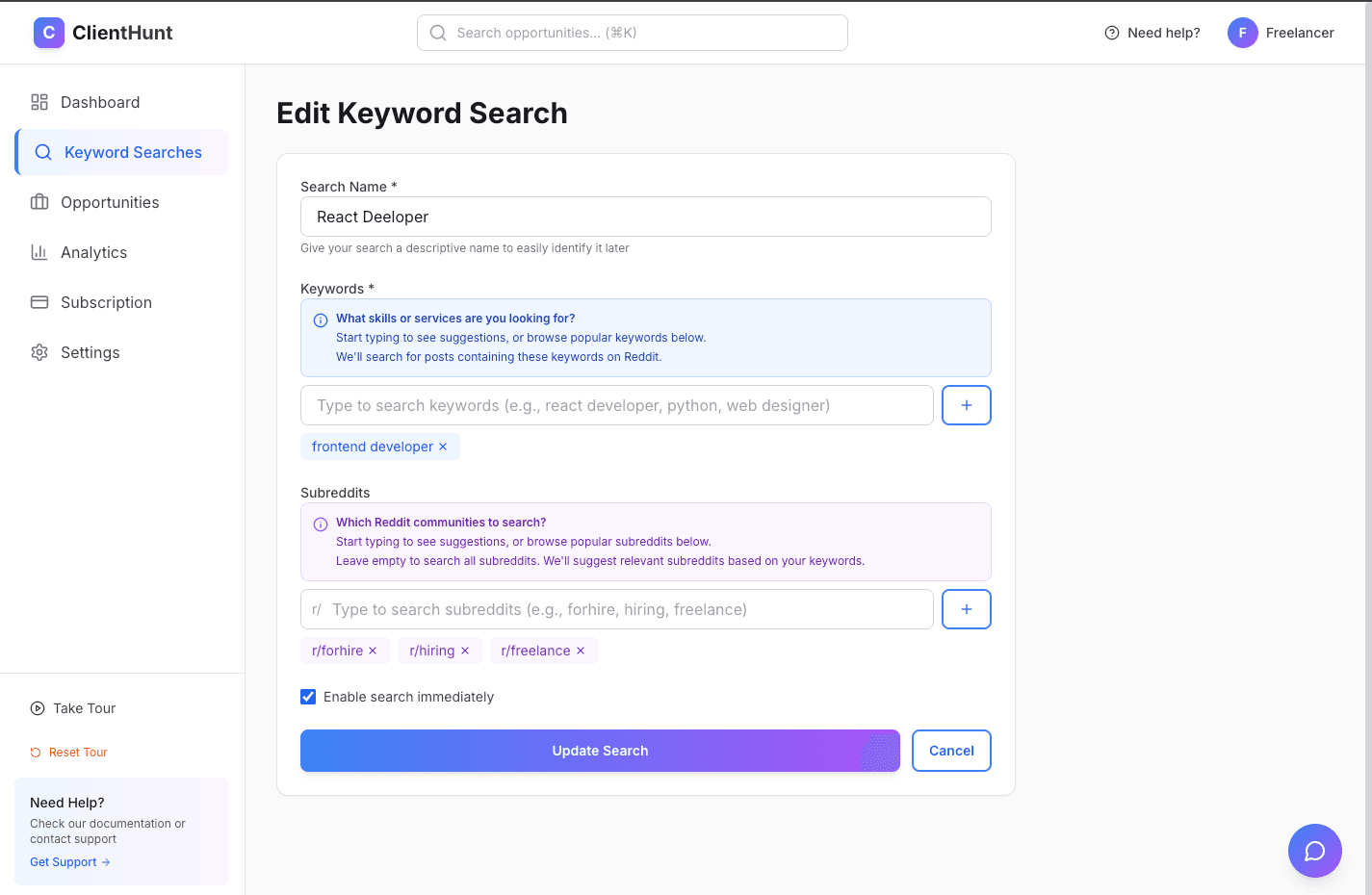This screenshot has width=1372, height=895.
Task: Remove the r/forhire subreddit tag
Action: click(374, 651)
